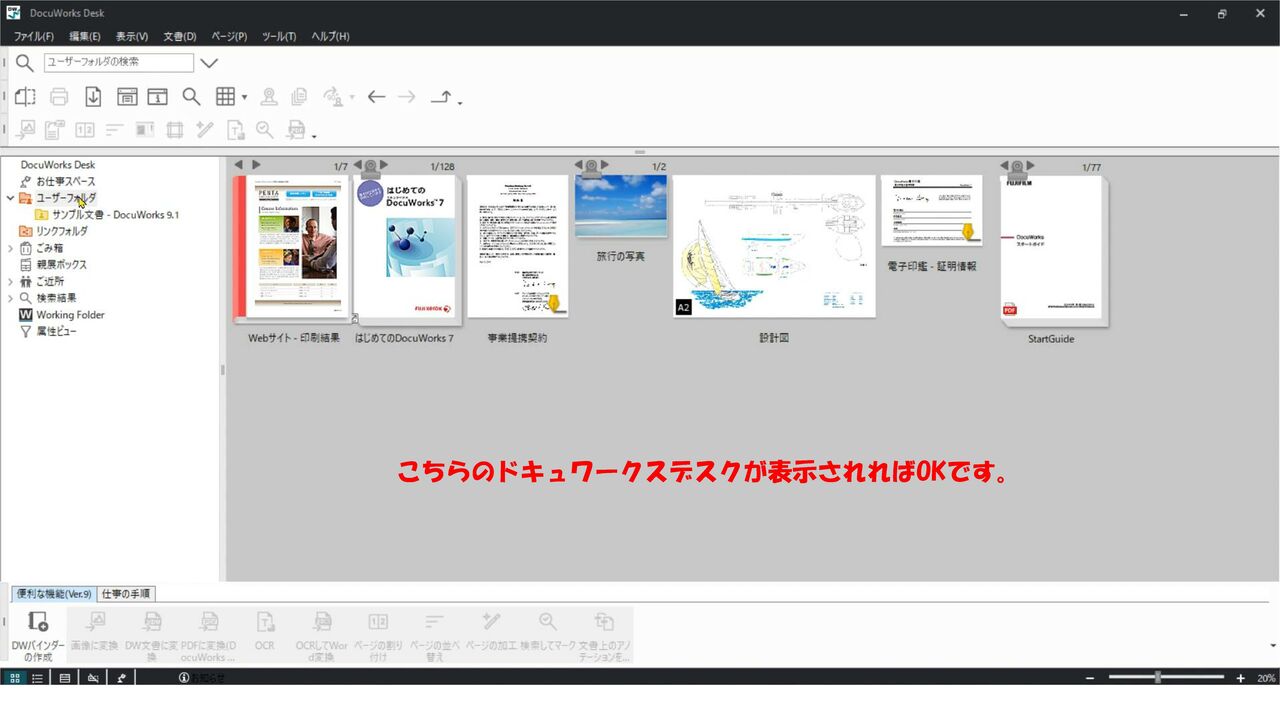
Task: Click the back navigation arrow icon
Action: pos(377,96)
